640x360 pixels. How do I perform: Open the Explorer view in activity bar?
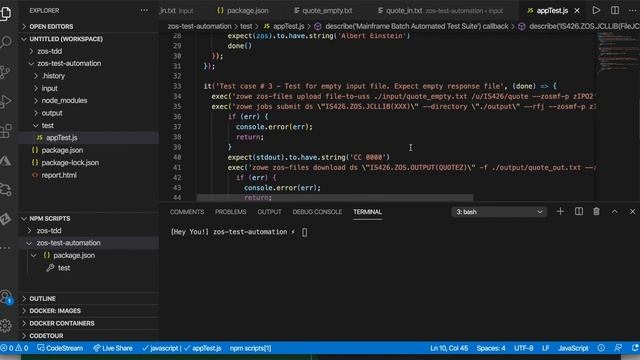[6, 13]
